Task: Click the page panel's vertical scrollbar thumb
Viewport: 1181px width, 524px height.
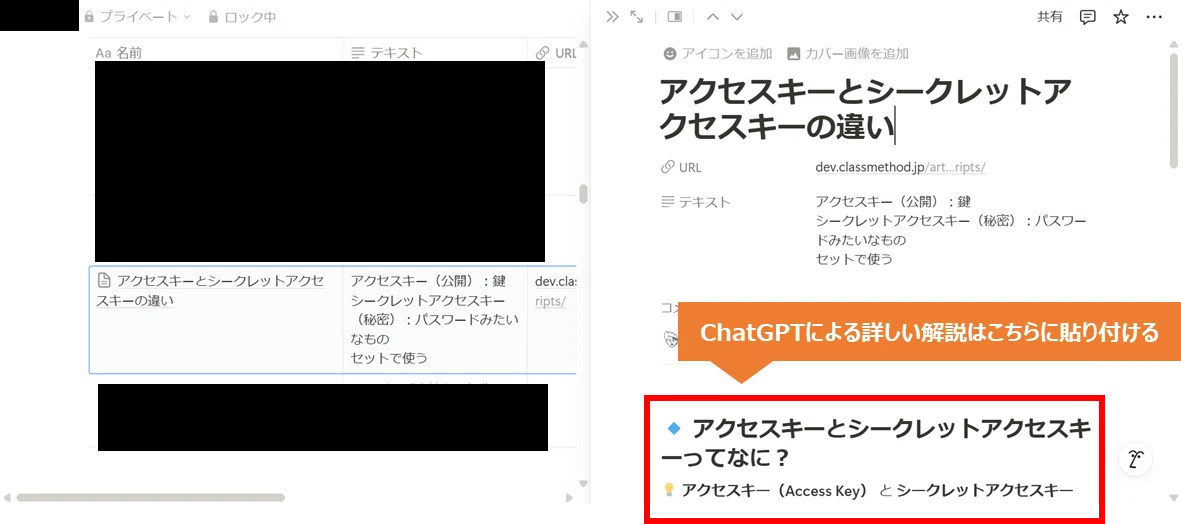Action: 1173,110
